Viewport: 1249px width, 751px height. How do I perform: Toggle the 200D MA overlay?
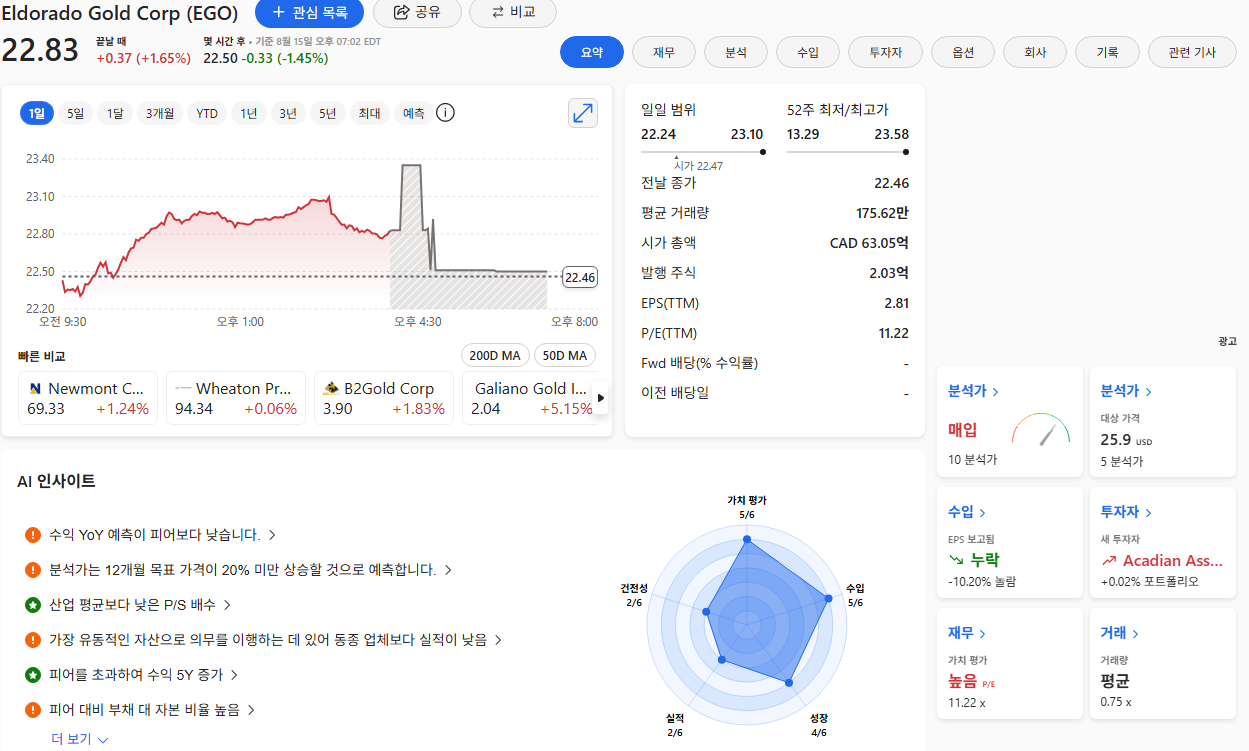click(x=495, y=356)
